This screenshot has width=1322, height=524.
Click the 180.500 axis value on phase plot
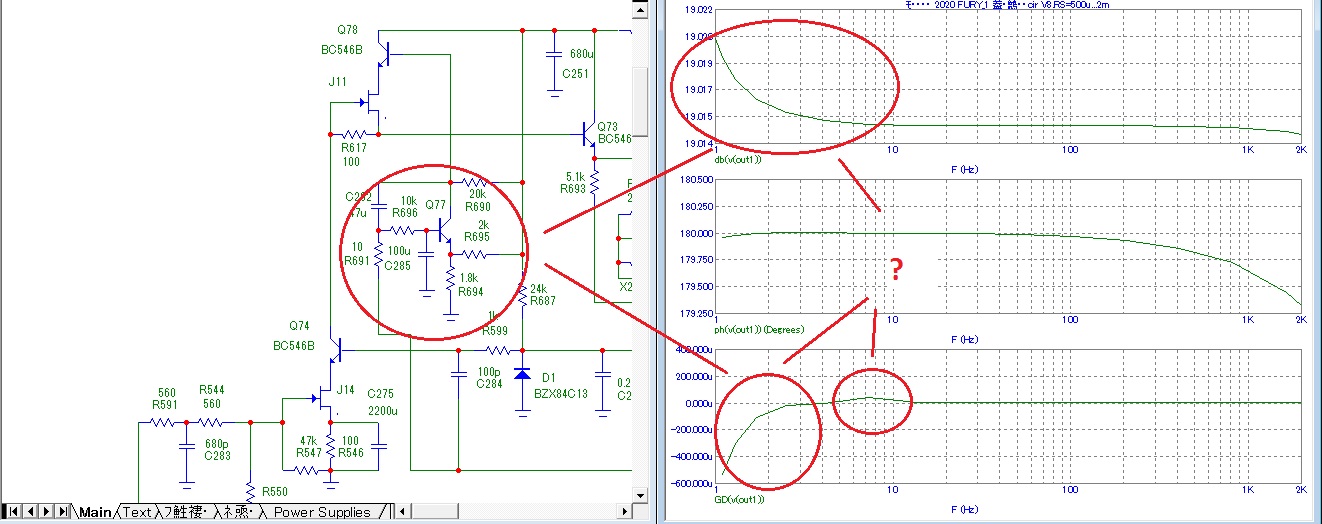[x=695, y=180]
